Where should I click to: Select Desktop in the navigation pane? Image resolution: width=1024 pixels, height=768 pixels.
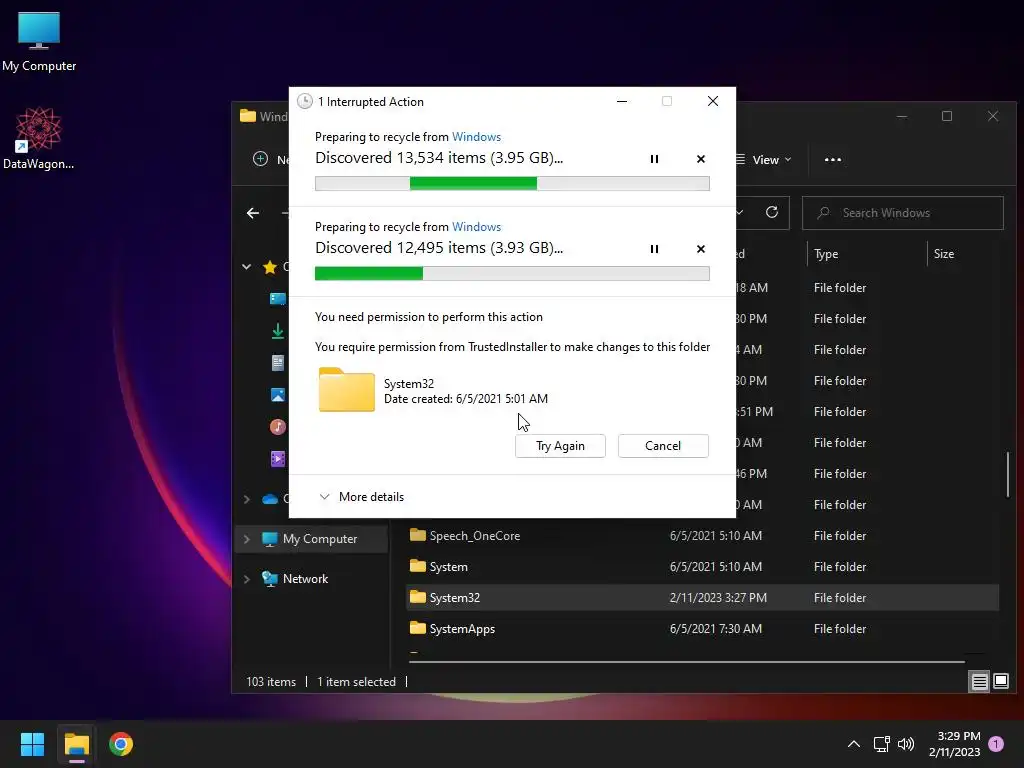click(278, 298)
